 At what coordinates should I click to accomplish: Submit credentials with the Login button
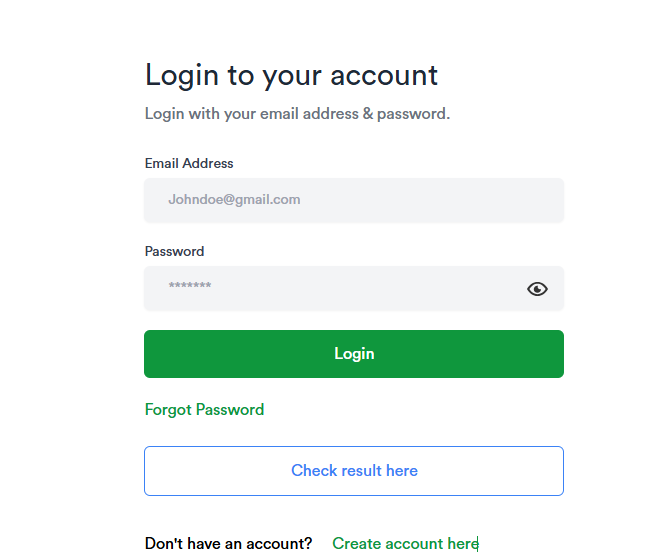354,354
